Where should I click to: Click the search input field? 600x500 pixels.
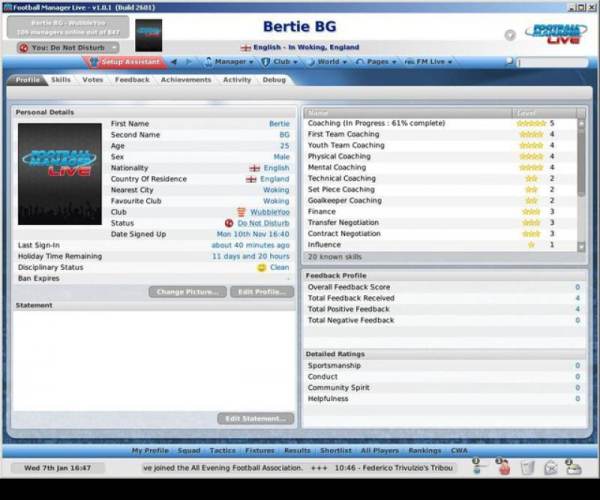pos(551,62)
